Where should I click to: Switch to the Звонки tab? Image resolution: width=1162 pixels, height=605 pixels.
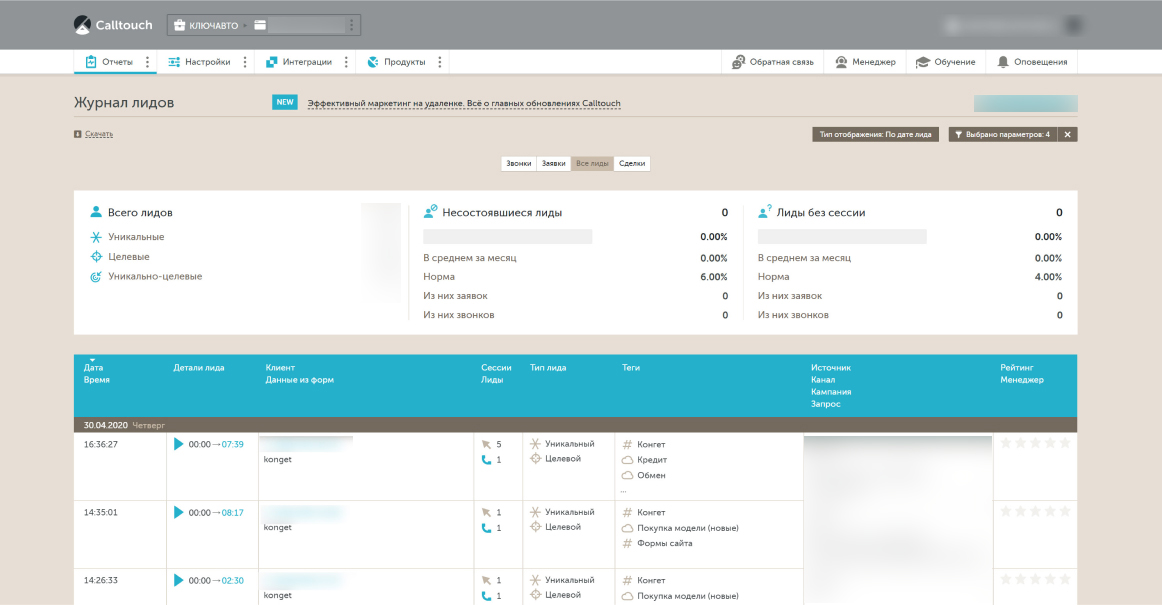tap(519, 163)
